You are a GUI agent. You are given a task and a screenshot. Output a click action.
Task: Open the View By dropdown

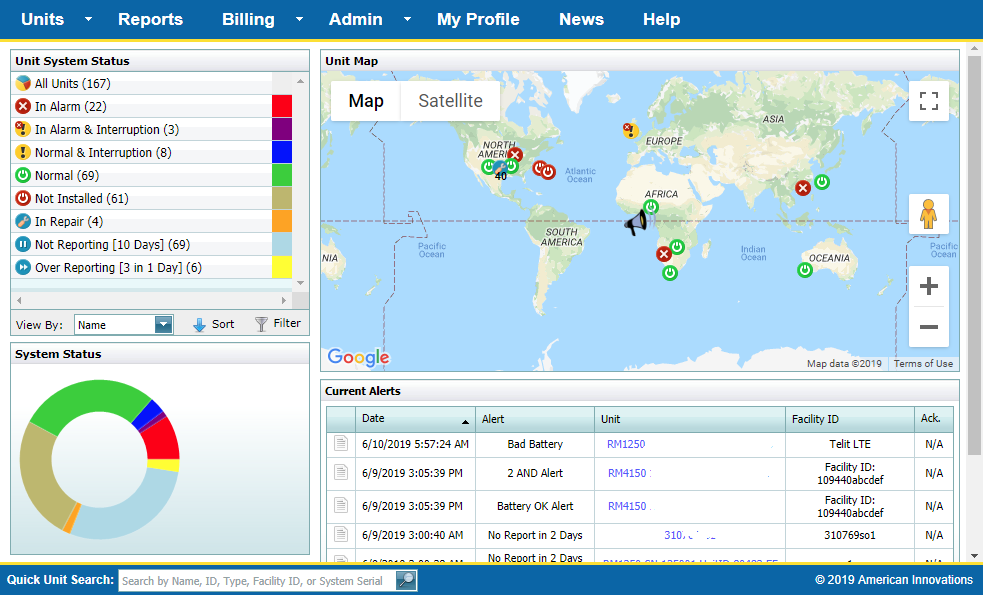(x=124, y=325)
